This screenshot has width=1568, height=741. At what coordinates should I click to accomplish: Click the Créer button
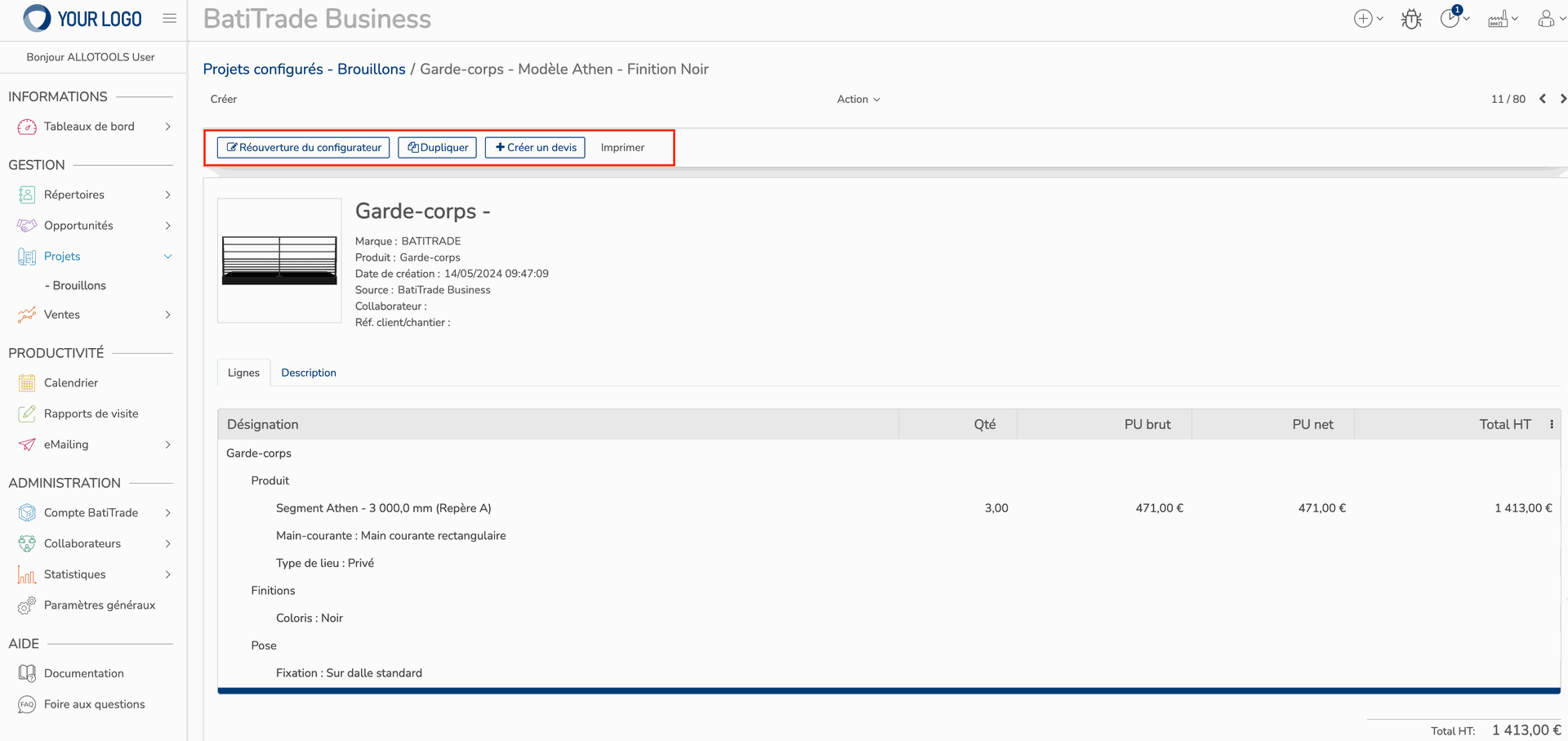(223, 99)
